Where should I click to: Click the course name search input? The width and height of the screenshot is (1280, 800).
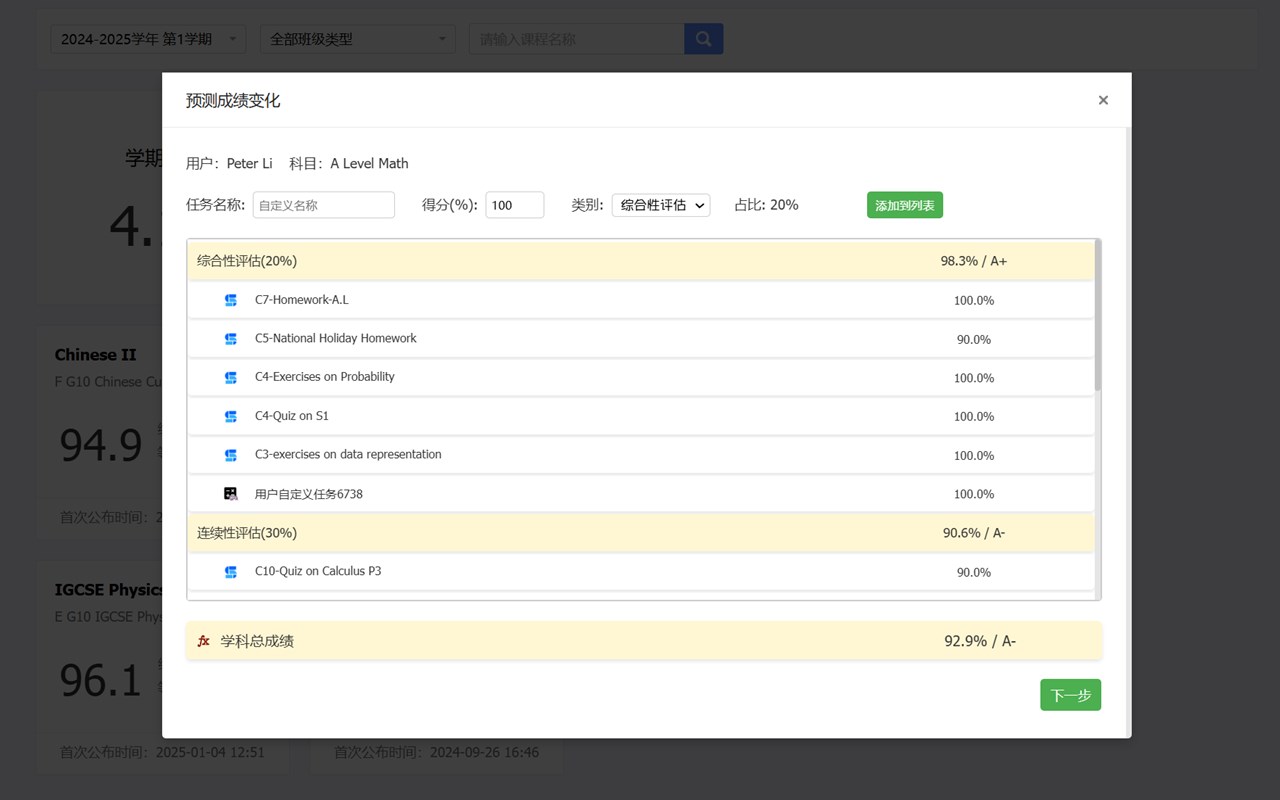pos(577,39)
